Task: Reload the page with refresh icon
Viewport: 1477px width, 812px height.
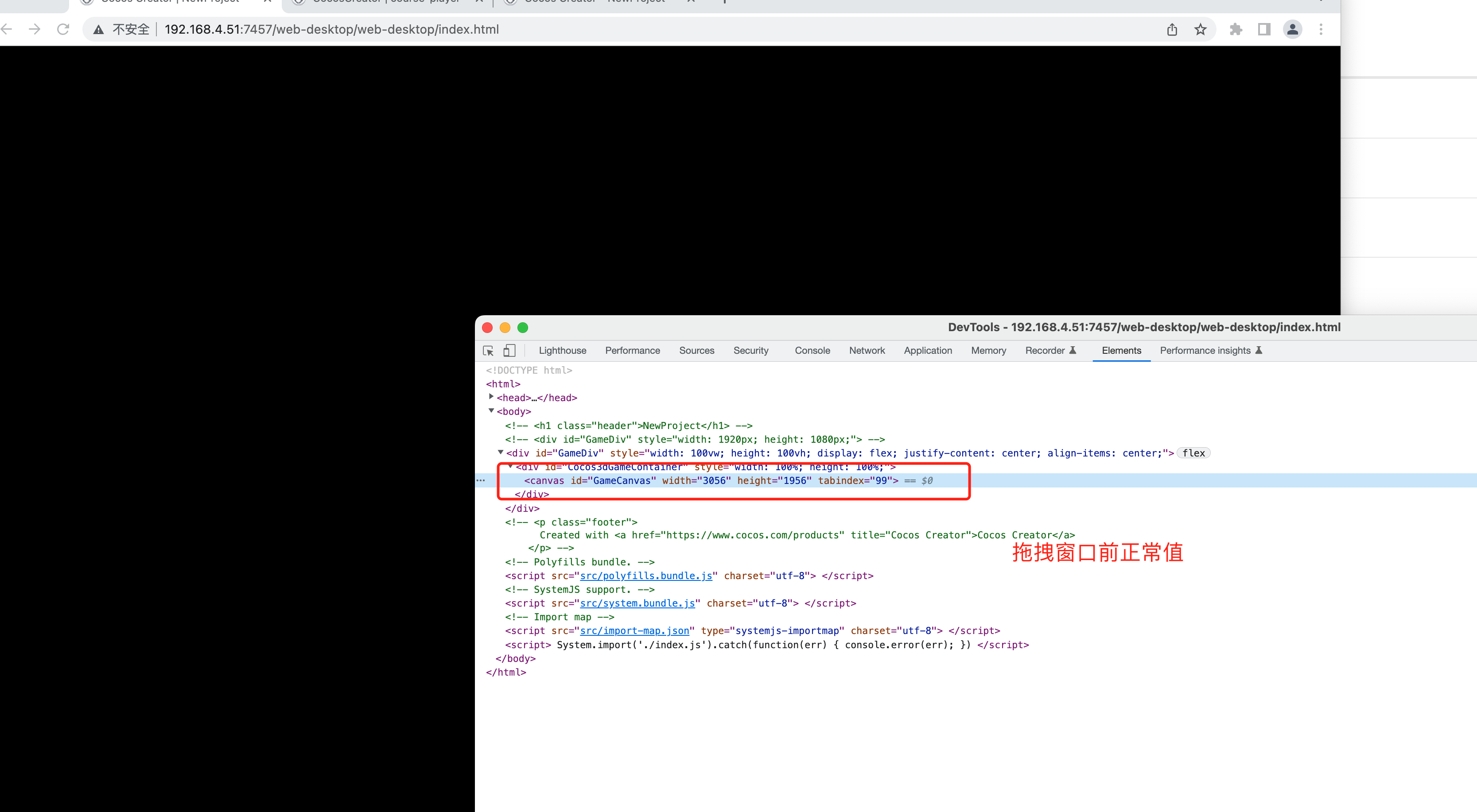Action: pyautogui.click(x=63, y=29)
